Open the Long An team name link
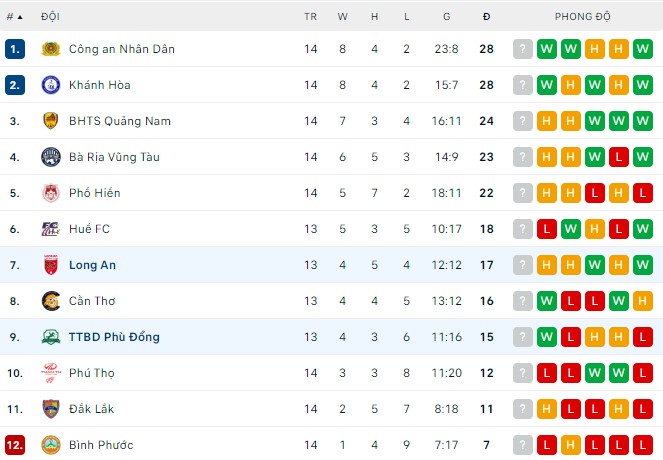The width and height of the screenshot is (663, 460). 92,265
